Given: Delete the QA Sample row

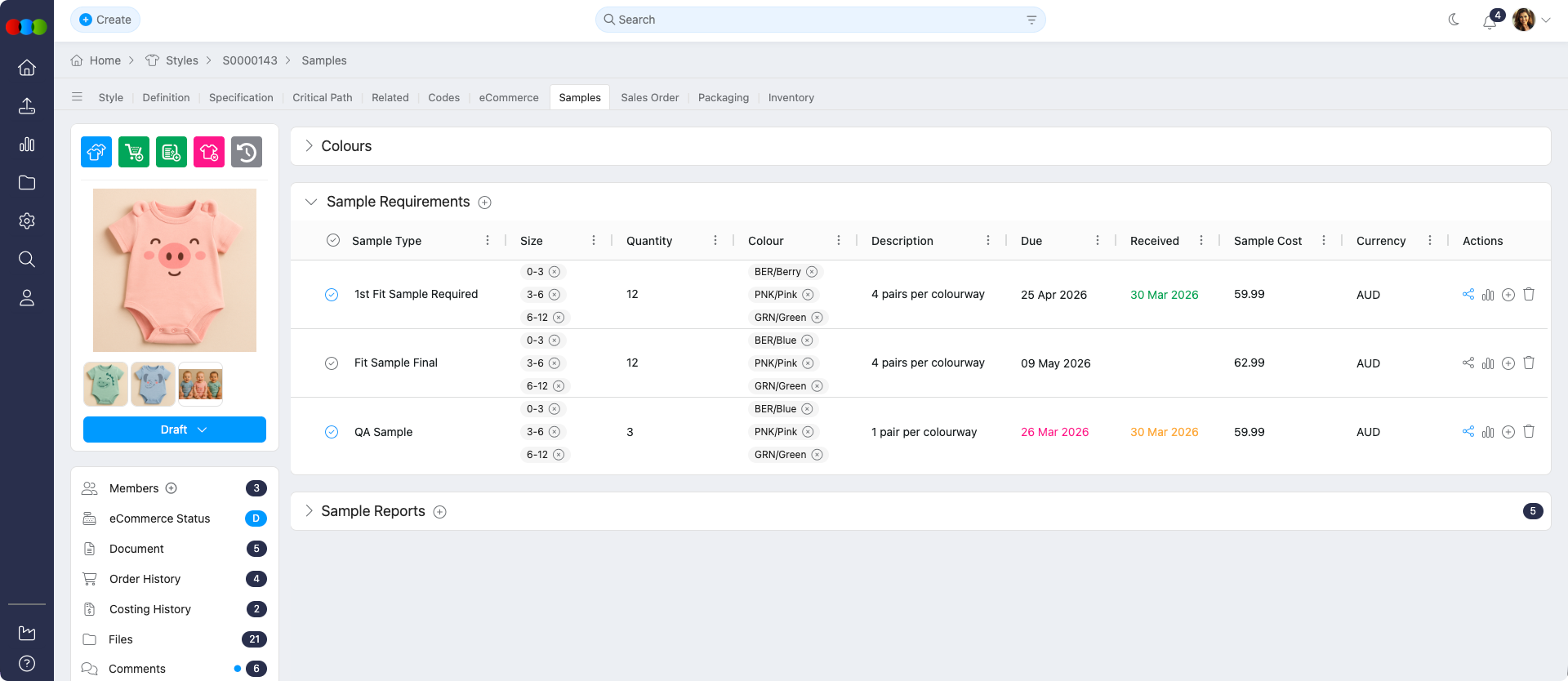Looking at the screenshot, I should coord(1529,431).
